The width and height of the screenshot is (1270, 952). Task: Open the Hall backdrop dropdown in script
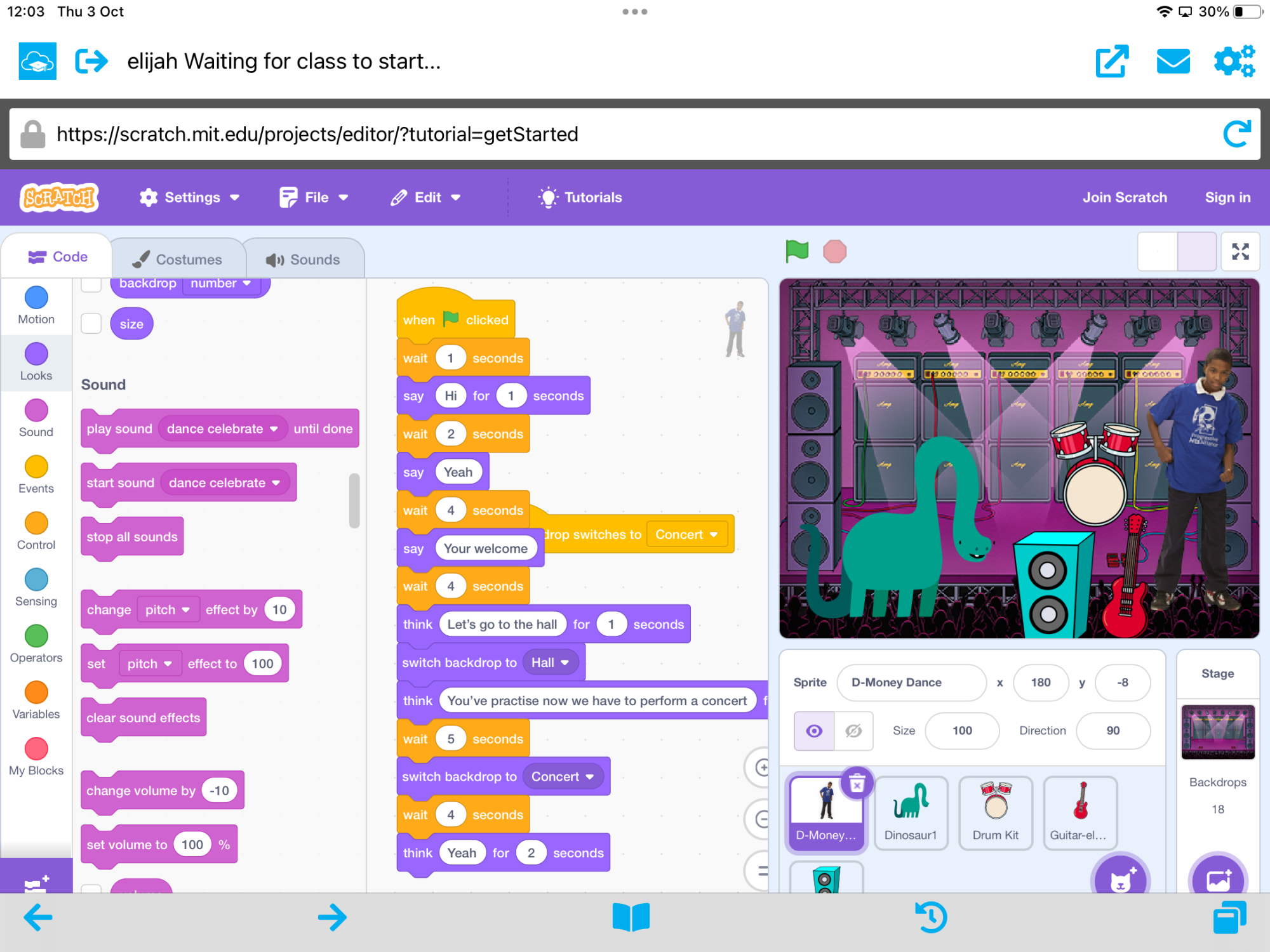(564, 663)
